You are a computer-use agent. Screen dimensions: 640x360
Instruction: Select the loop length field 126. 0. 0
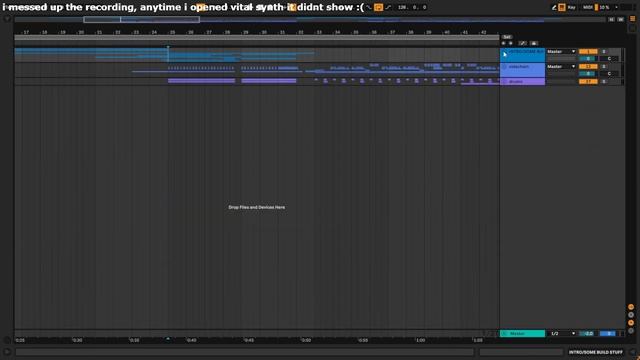tap(411, 7)
